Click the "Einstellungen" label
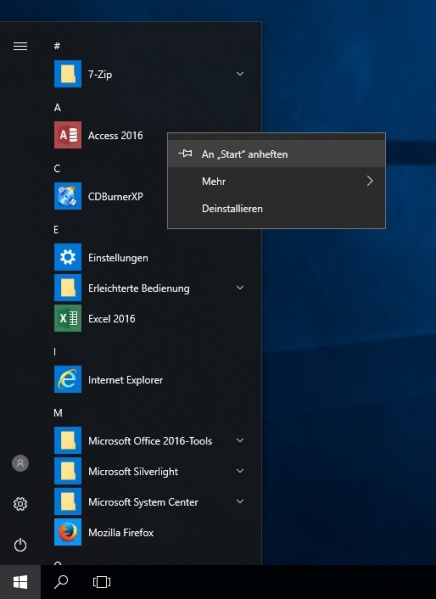Viewport: 436px width, 599px height. point(118,258)
